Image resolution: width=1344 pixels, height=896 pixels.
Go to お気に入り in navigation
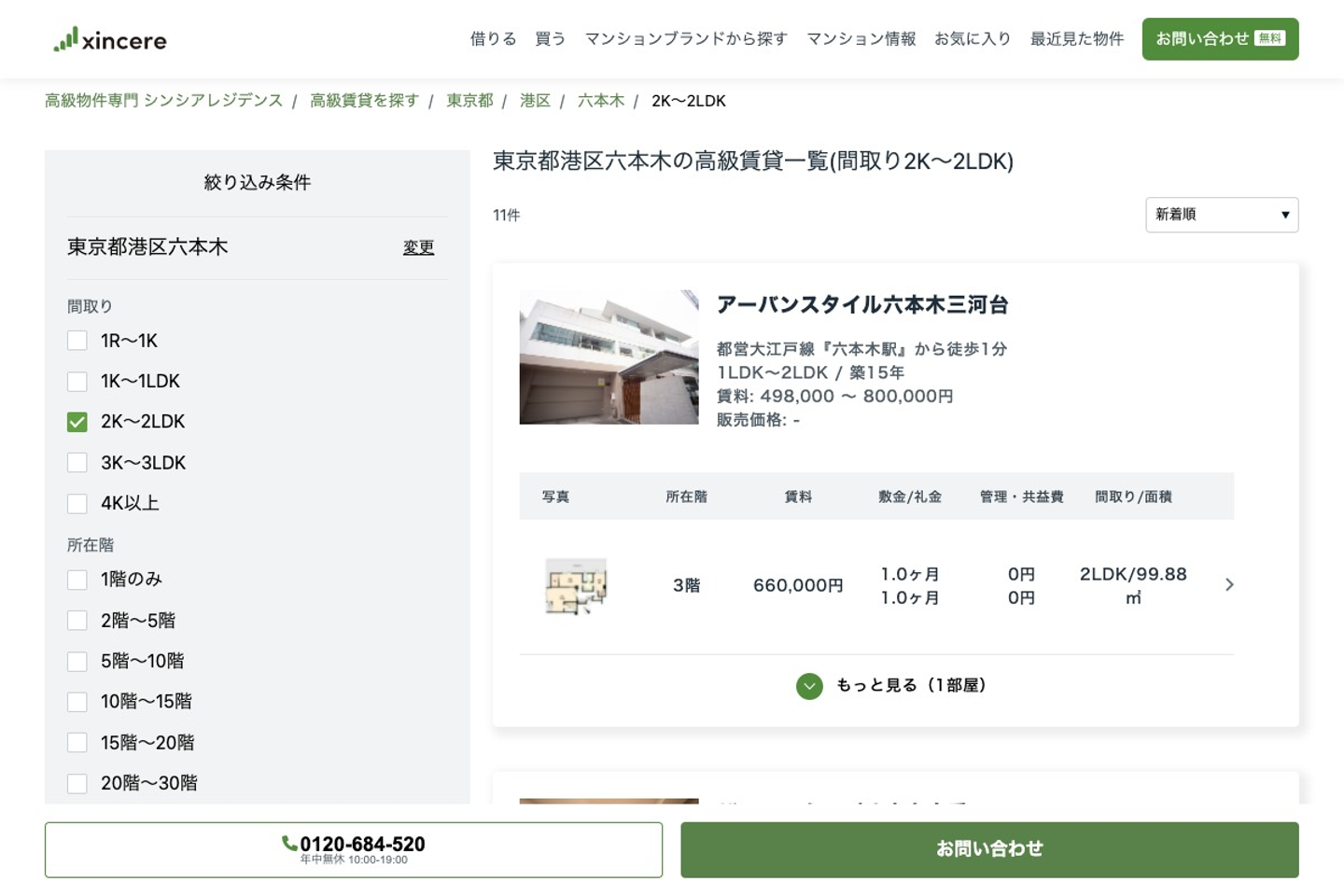click(972, 39)
